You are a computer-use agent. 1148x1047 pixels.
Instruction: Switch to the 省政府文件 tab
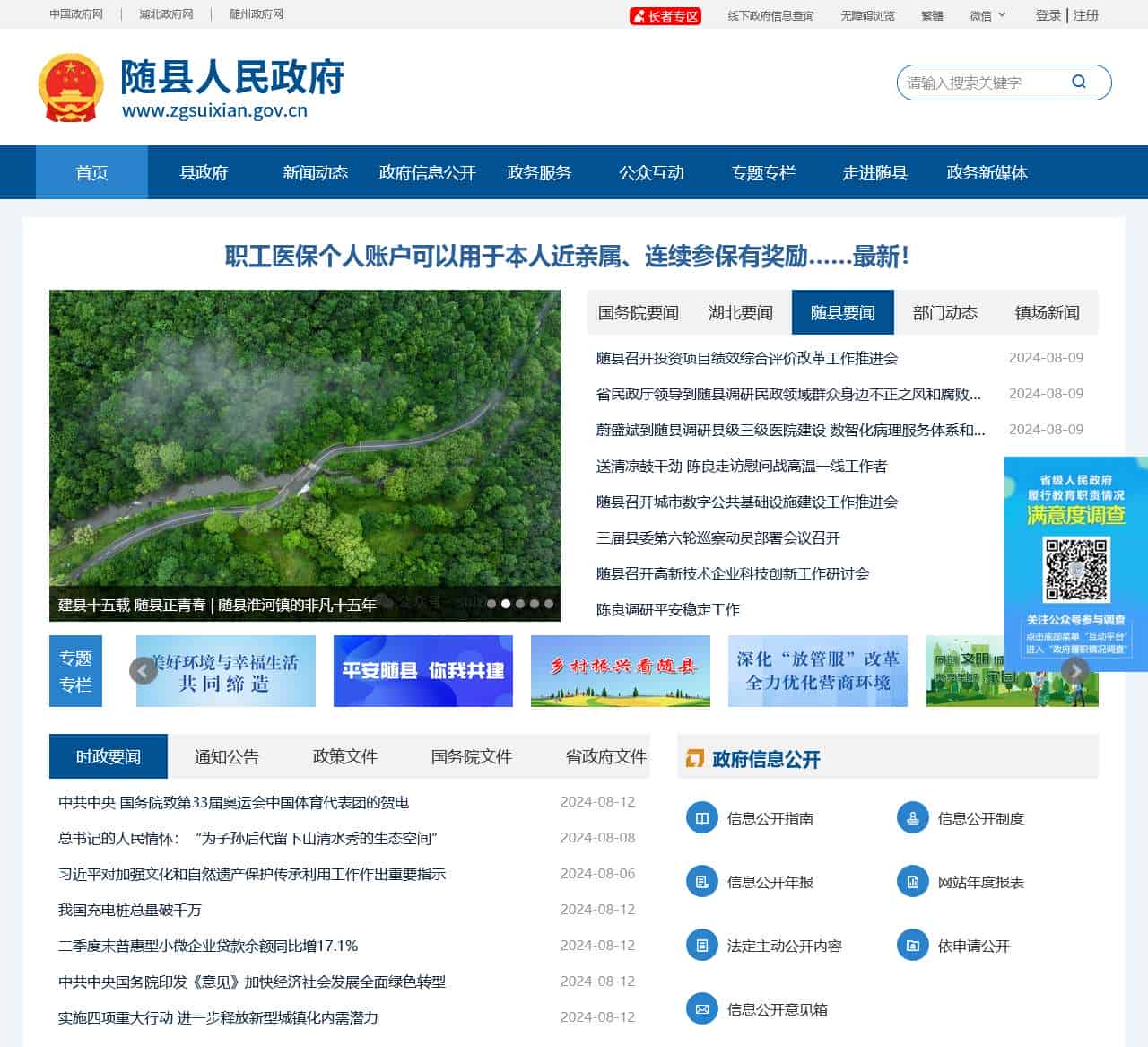coord(606,756)
